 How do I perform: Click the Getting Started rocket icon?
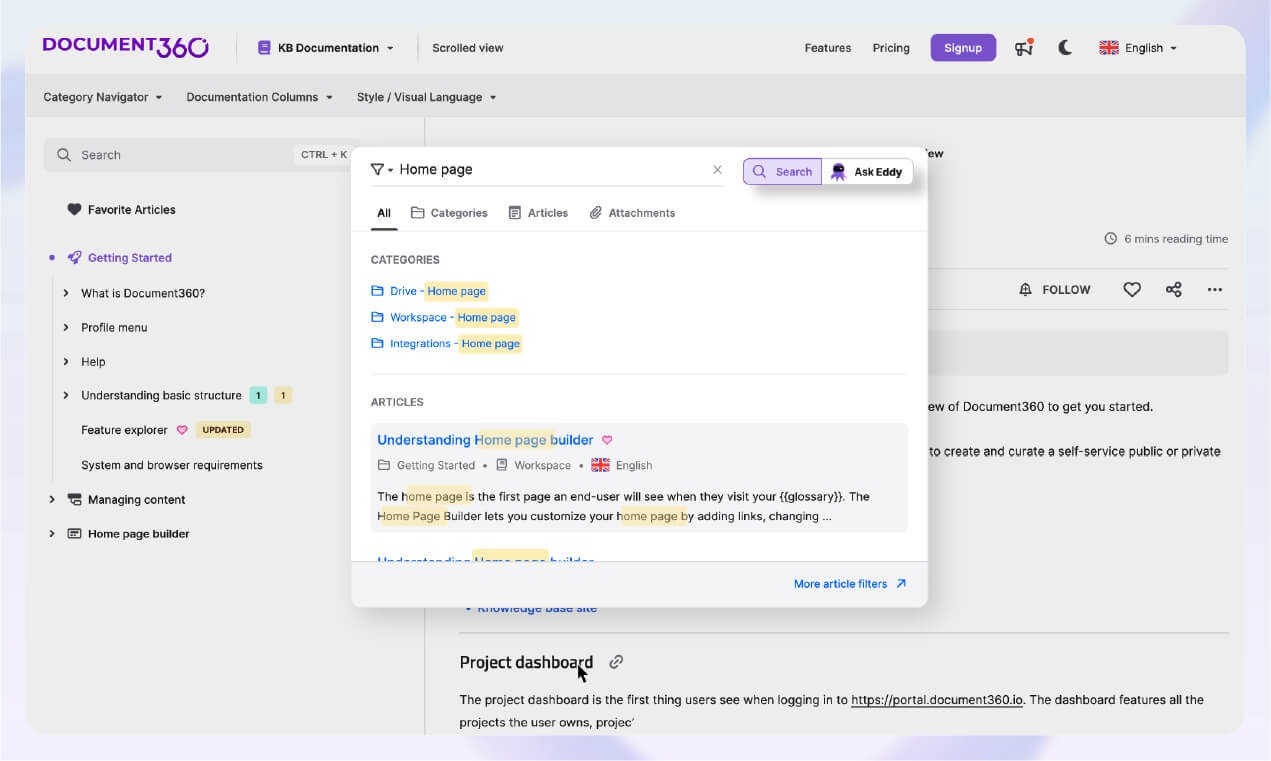pyautogui.click(x=74, y=258)
